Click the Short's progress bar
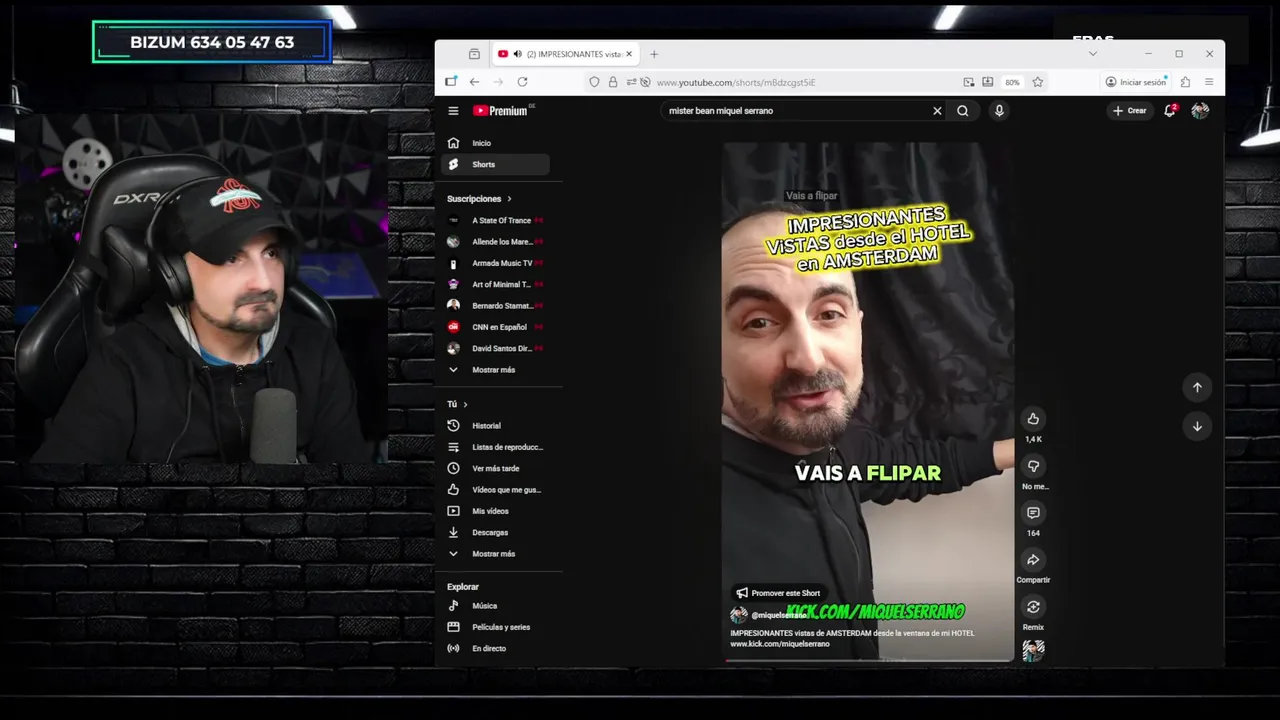 point(868,660)
